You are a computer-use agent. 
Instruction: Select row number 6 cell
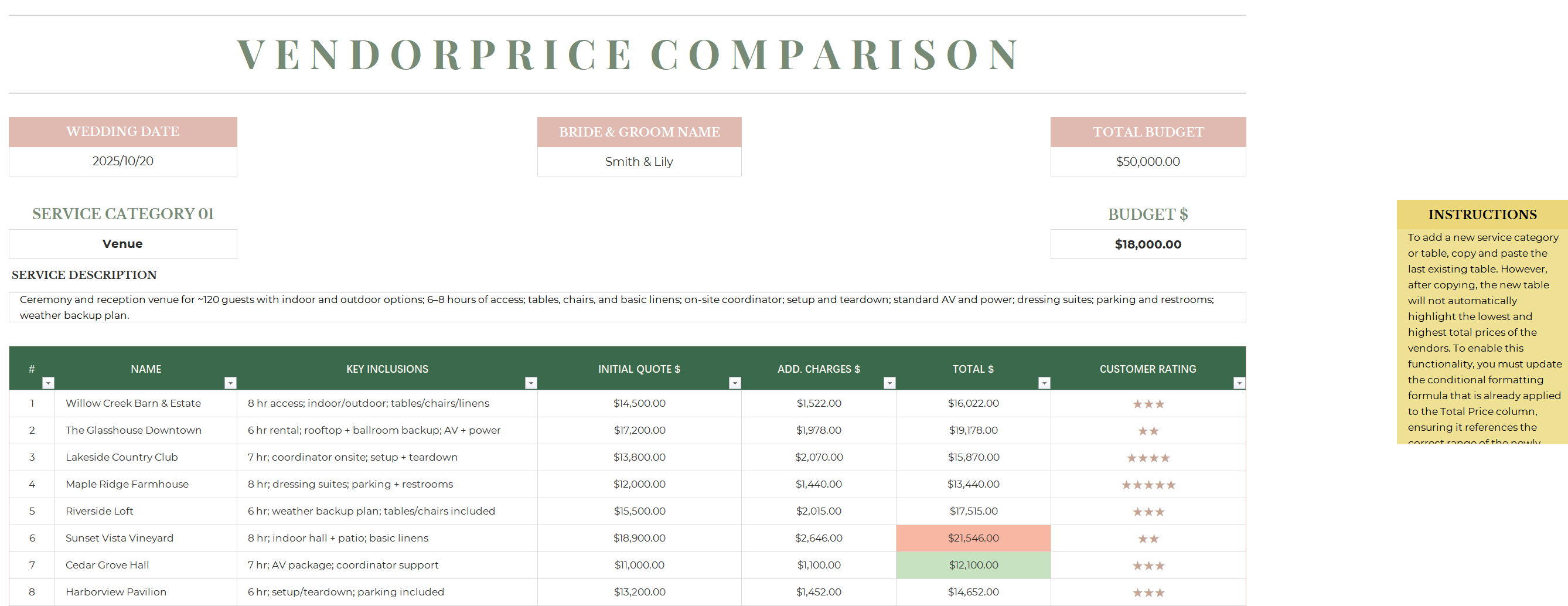pyautogui.click(x=32, y=538)
